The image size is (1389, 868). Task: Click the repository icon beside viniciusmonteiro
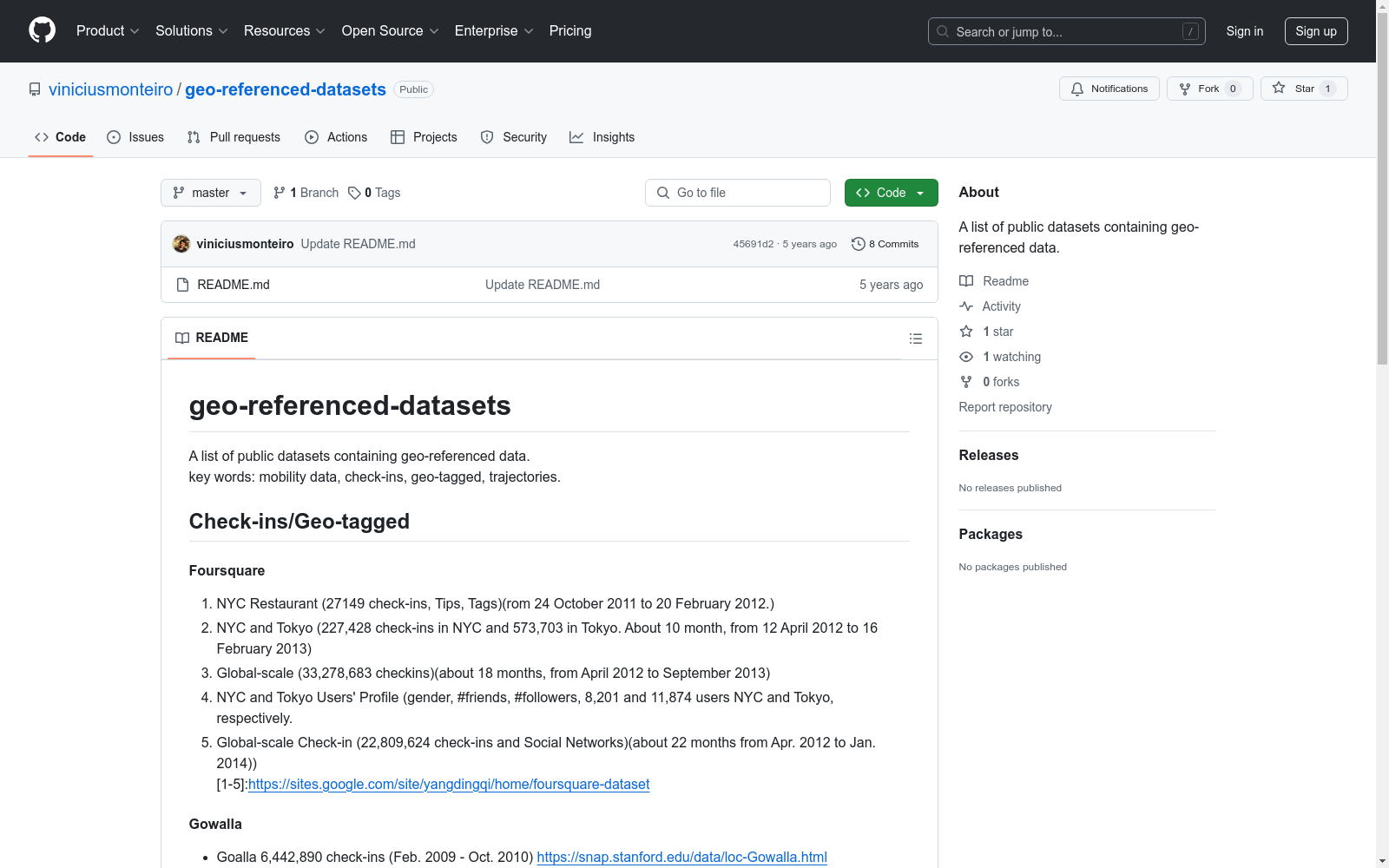pyautogui.click(x=35, y=89)
